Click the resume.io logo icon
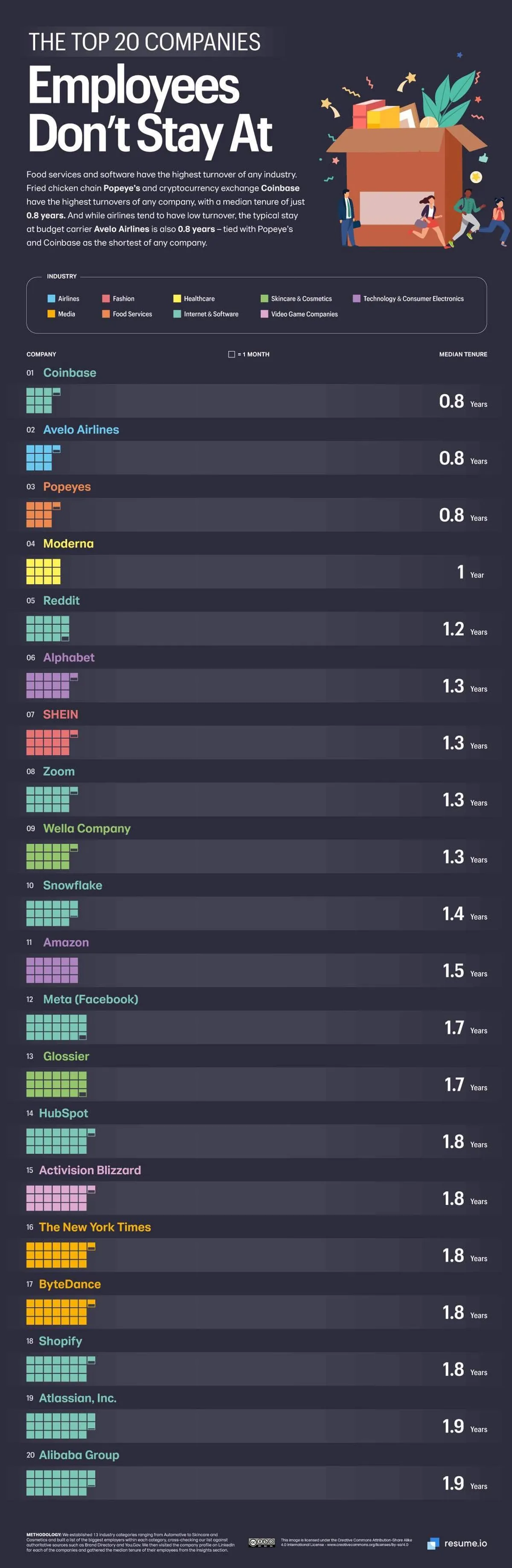This screenshot has width=512, height=1568. coord(433,1543)
